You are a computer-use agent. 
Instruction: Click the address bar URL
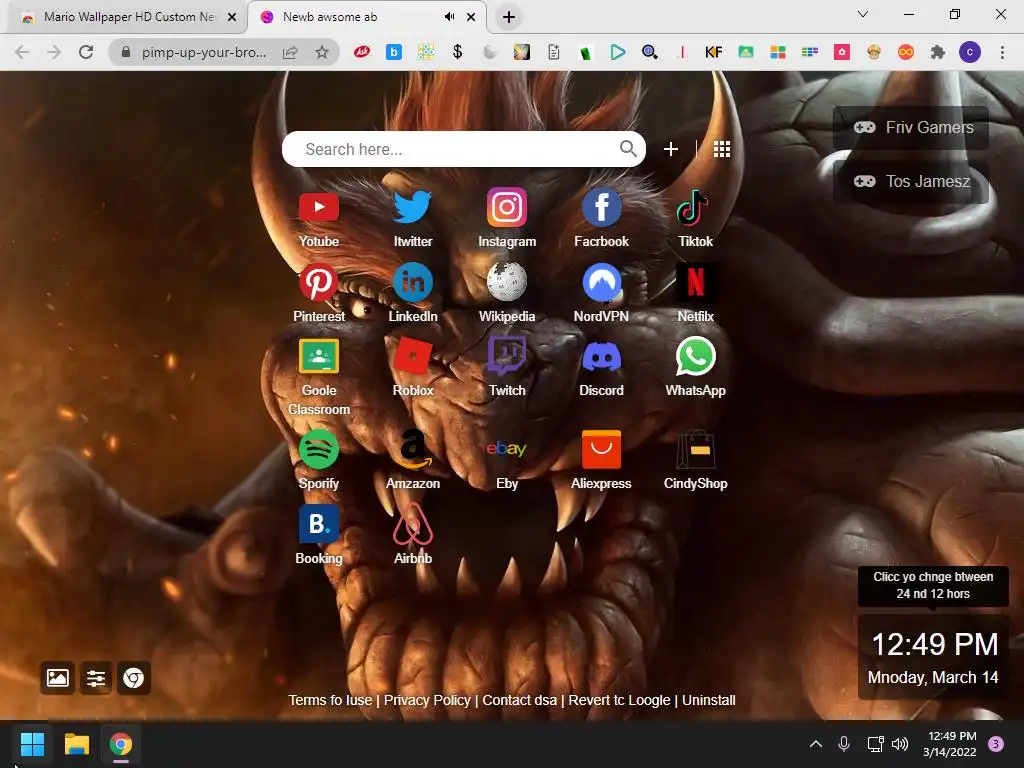pos(204,52)
